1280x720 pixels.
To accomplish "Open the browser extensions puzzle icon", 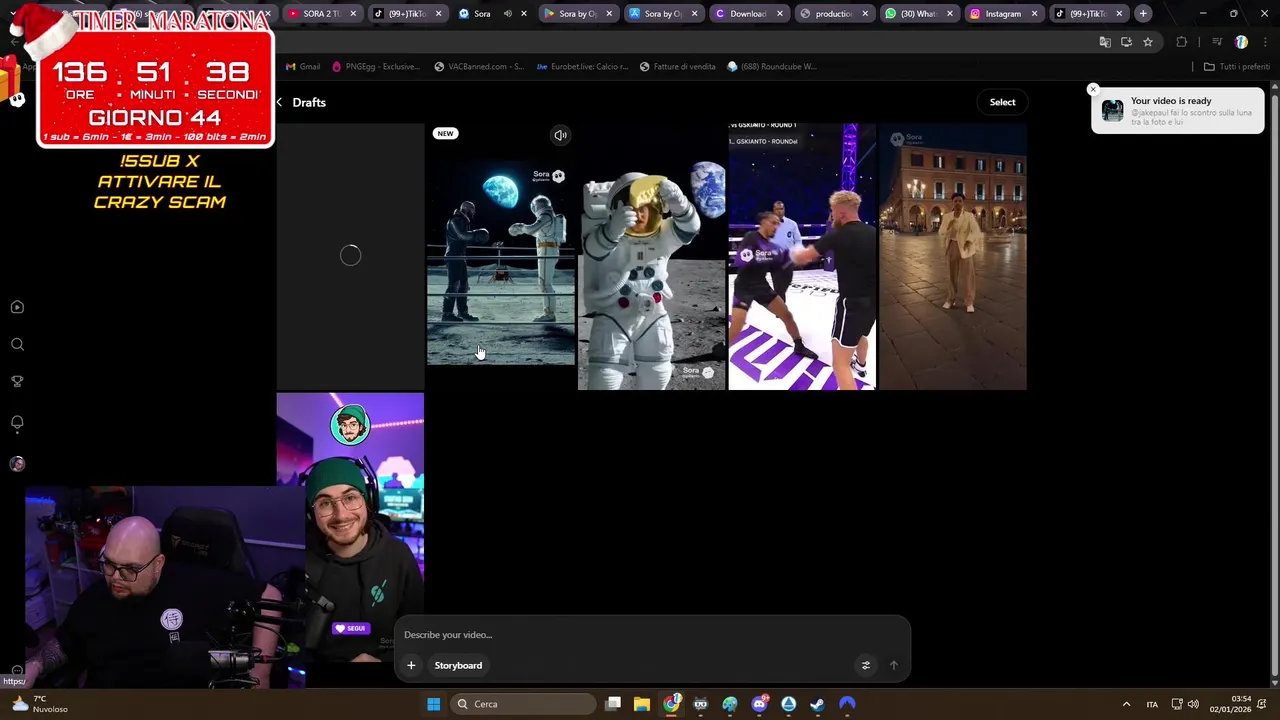I will point(1182,42).
